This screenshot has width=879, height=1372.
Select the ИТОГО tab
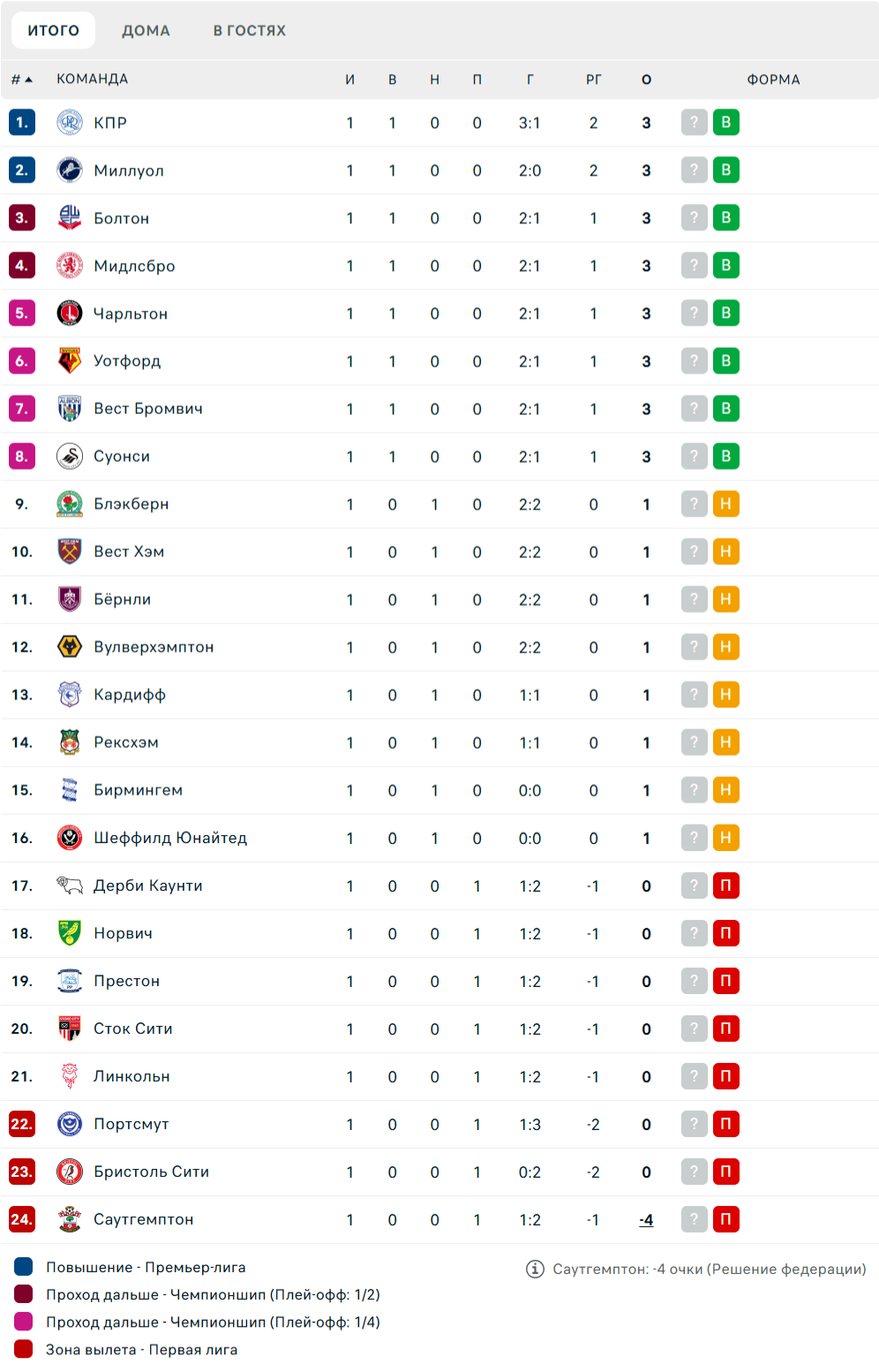(54, 30)
